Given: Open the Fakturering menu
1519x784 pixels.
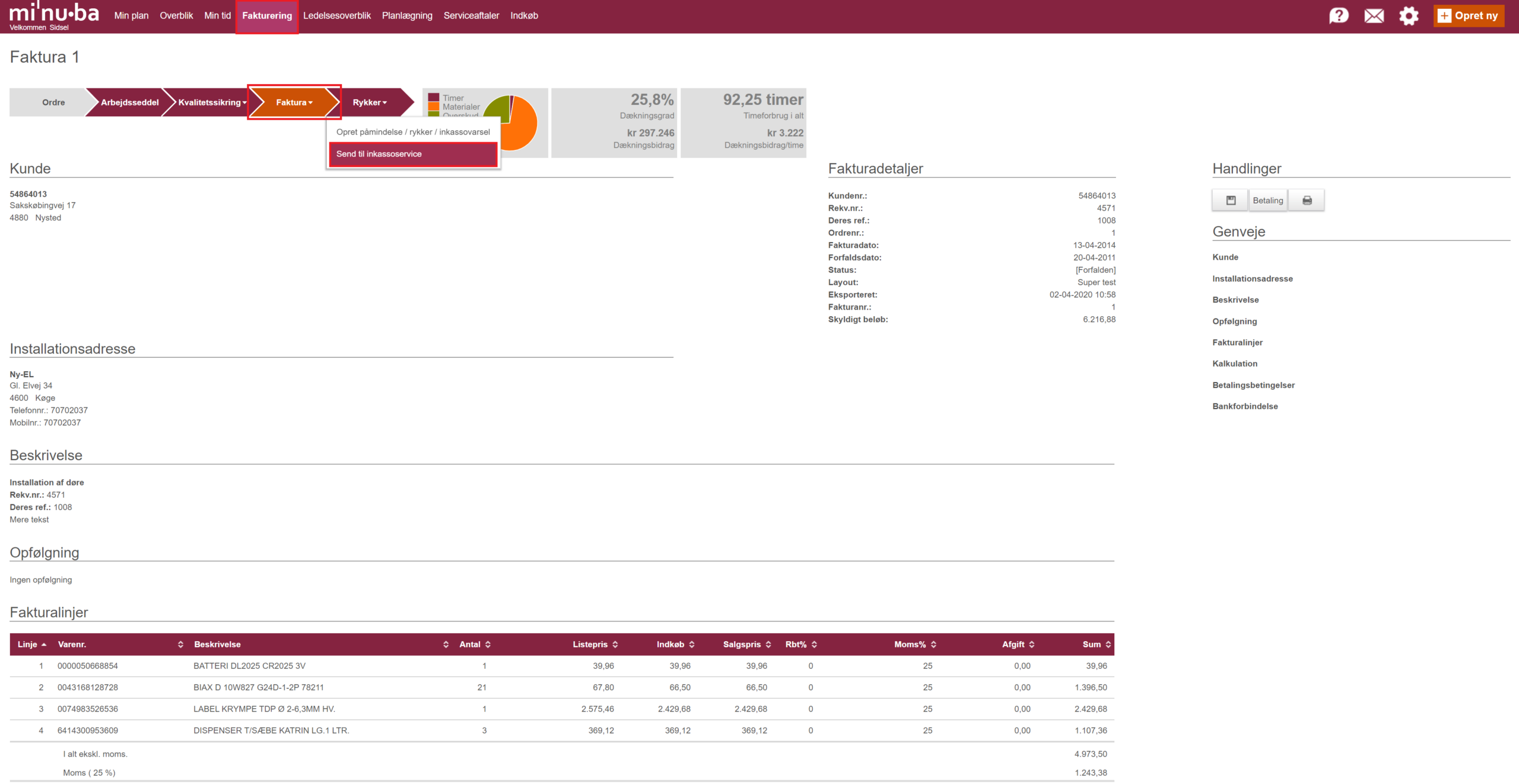Looking at the screenshot, I should pos(267,16).
